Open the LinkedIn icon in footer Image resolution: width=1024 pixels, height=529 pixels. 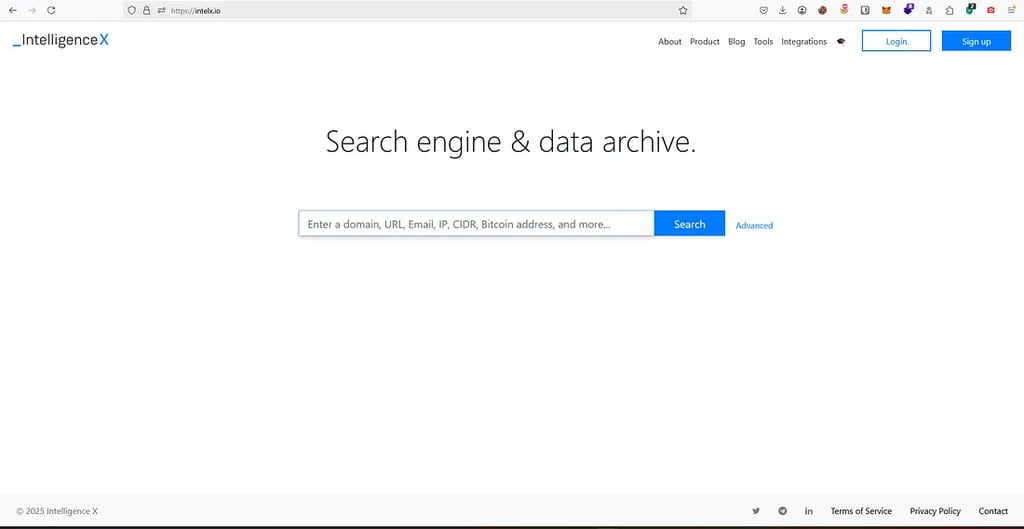808,511
